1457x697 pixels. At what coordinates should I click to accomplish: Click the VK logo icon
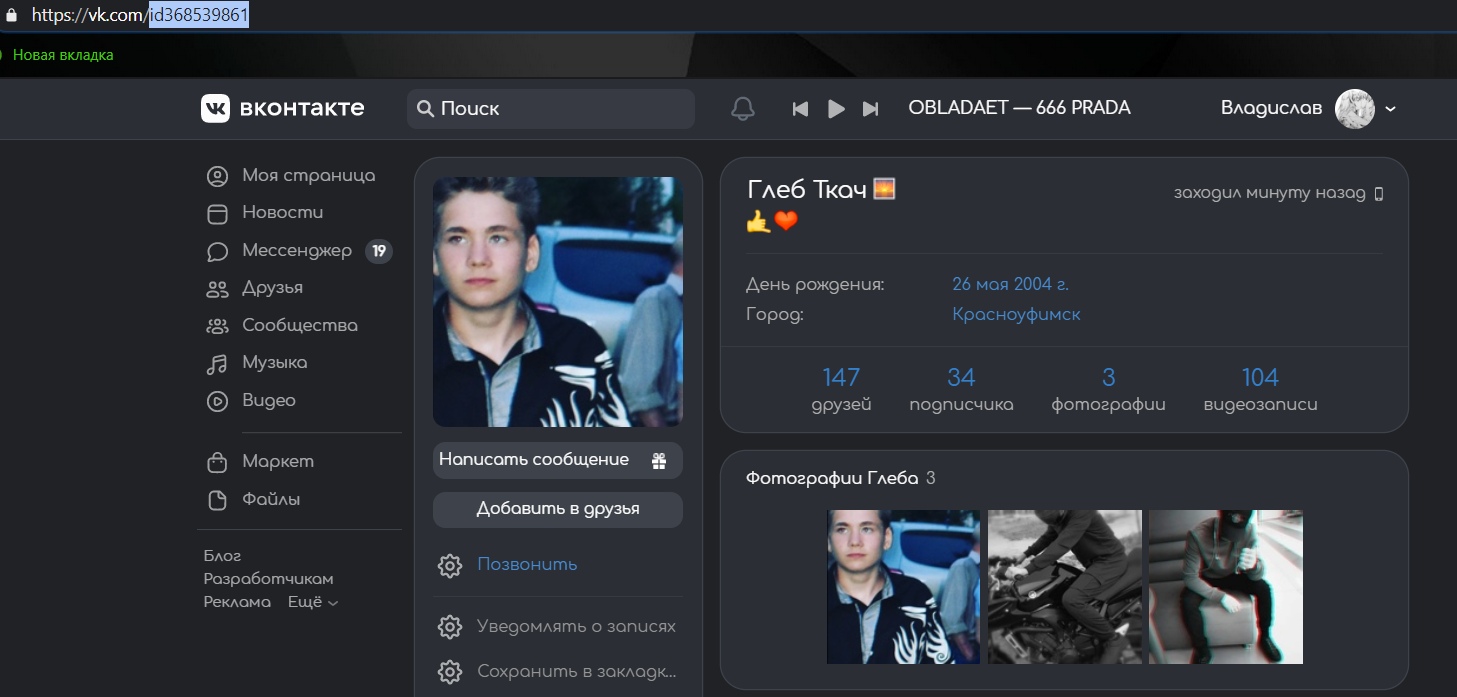click(x=215, y=108)
